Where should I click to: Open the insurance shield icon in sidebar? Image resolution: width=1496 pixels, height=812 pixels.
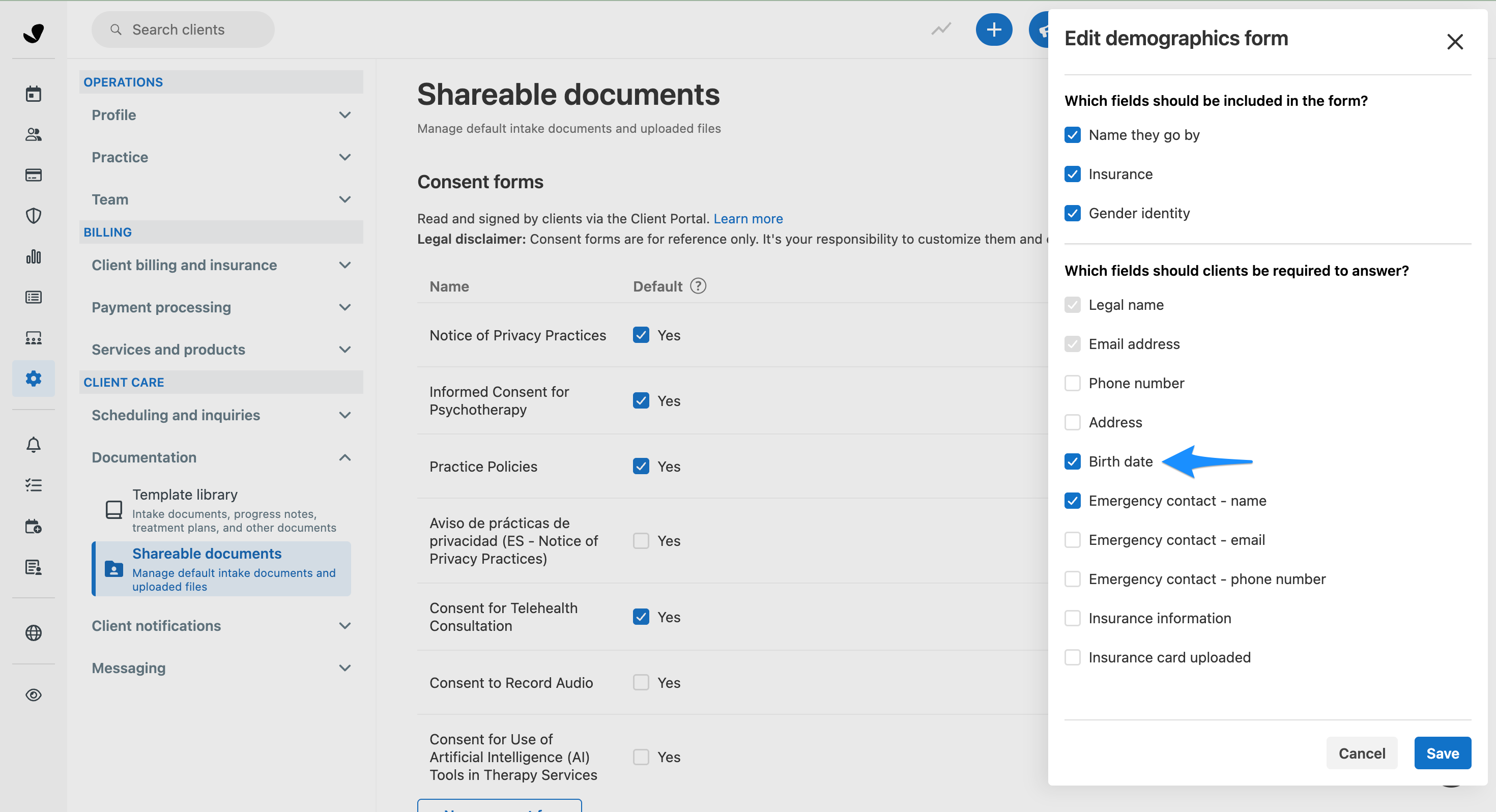pos(34,216)
